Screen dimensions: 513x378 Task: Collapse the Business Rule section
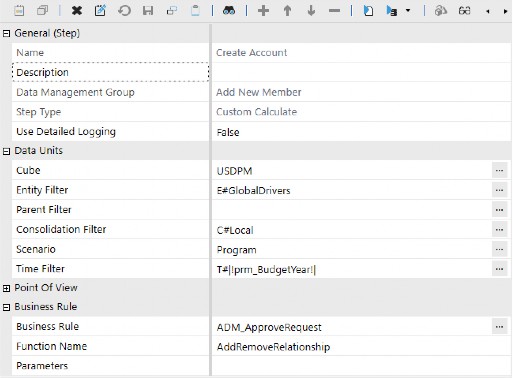[6, 307]
